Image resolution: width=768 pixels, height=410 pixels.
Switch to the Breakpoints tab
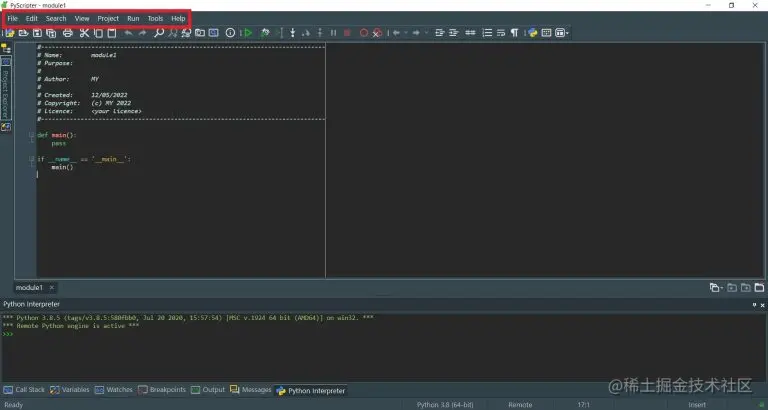tap(162, 390)
